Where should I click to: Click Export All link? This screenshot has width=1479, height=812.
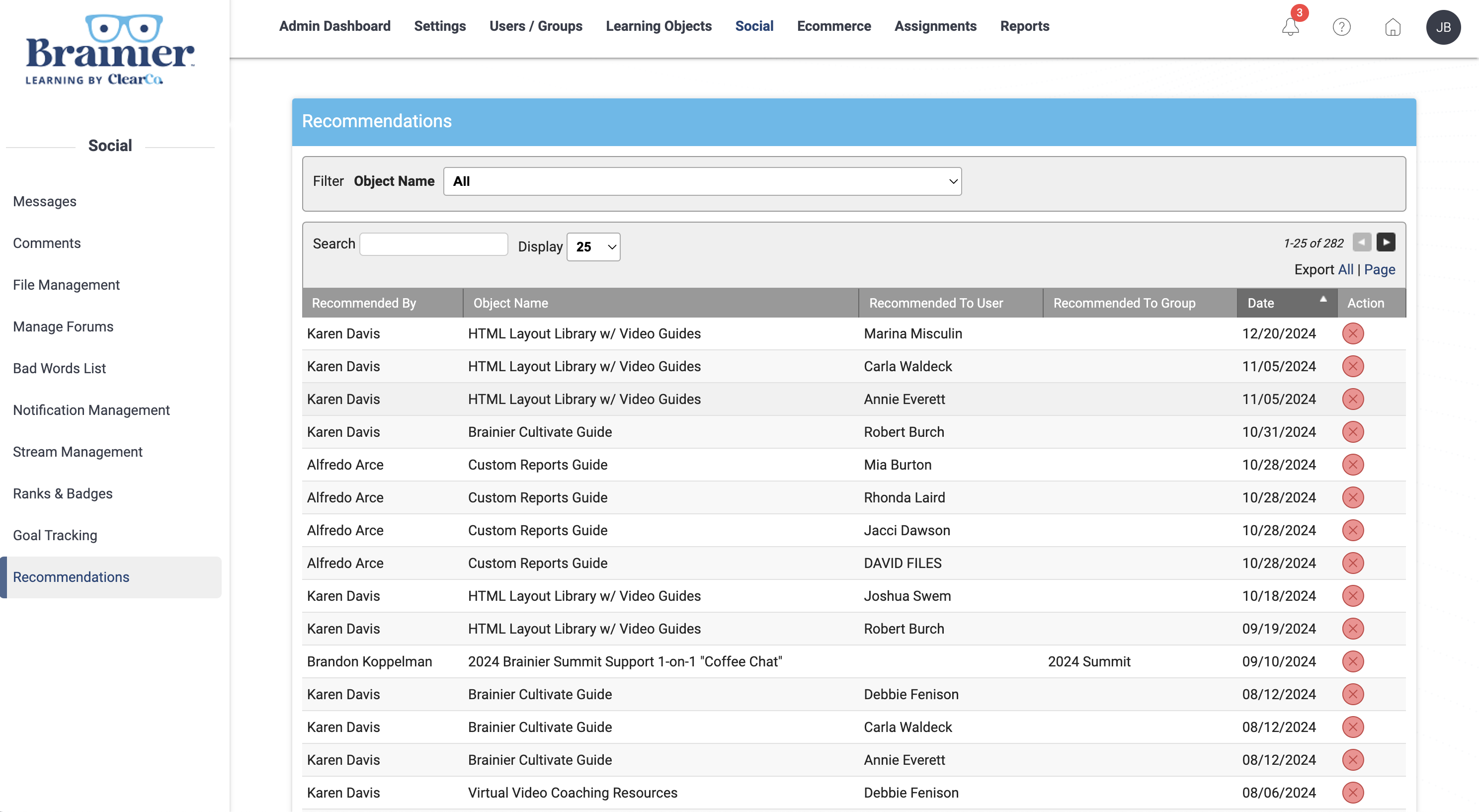click(1345, 270)
